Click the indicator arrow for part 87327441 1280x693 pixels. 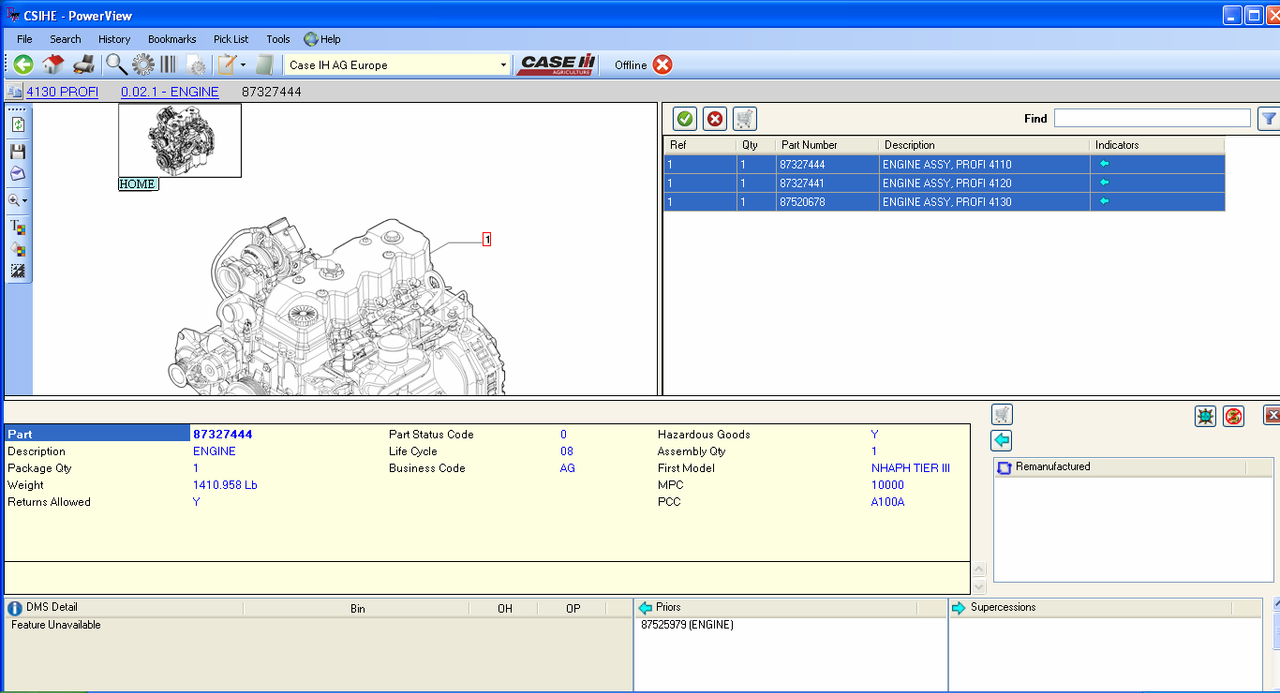(x=1104, y=183)
